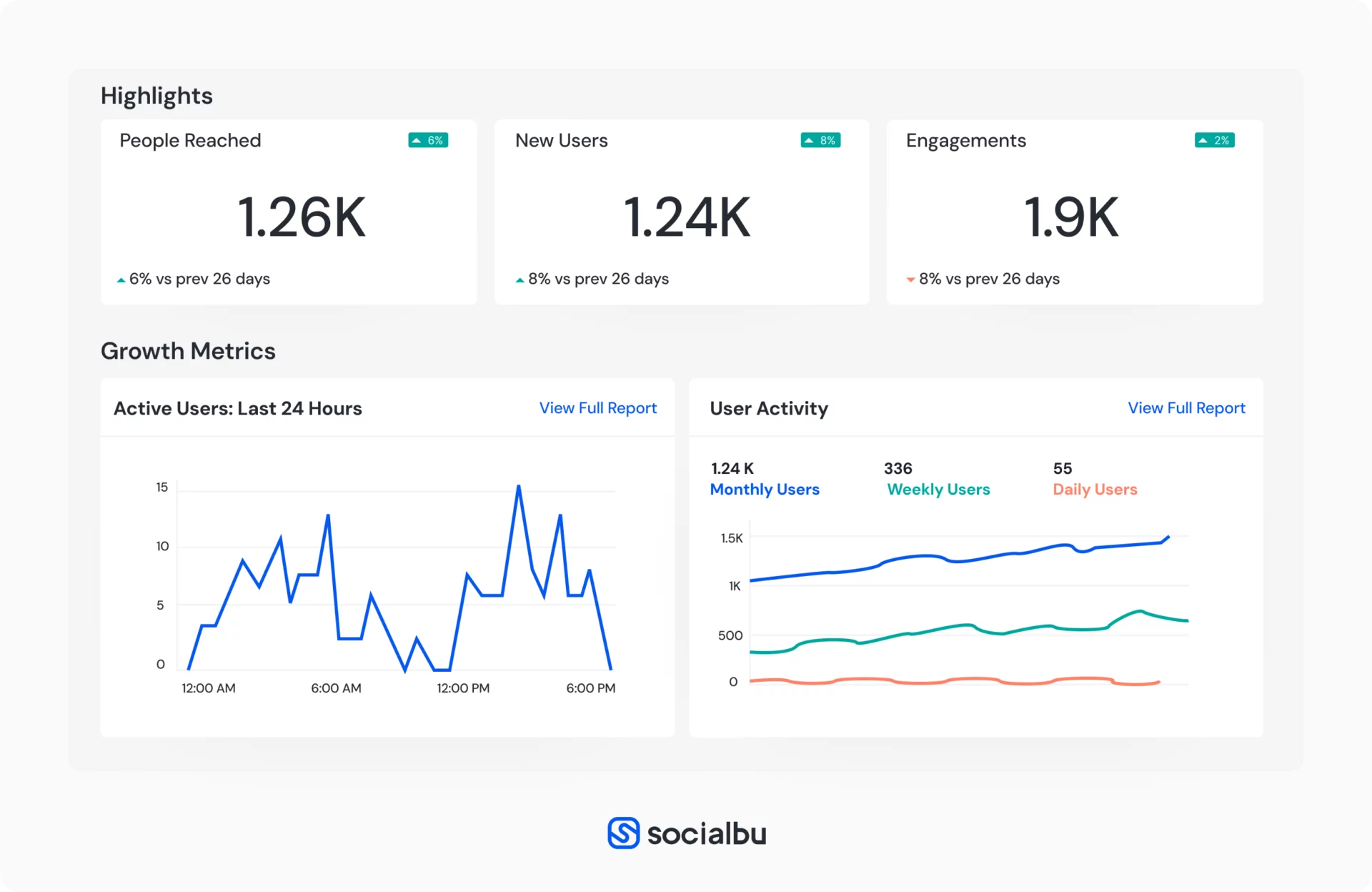Click the 12:00 PM axis label
1372x892 pixels.
[x=463, y=688]
